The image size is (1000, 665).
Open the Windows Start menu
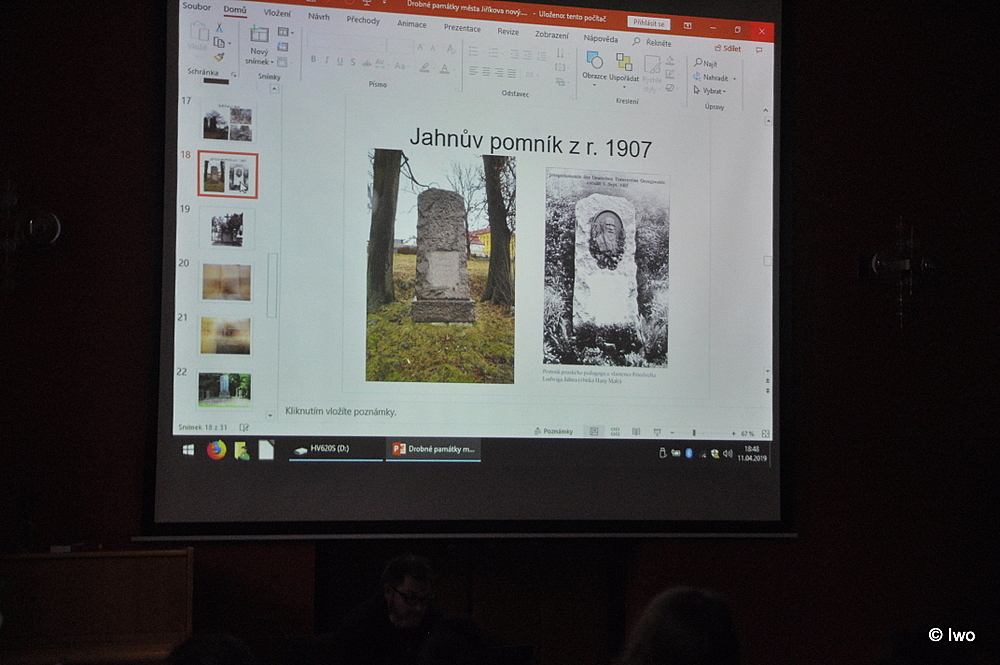click(x=188, y=449)
